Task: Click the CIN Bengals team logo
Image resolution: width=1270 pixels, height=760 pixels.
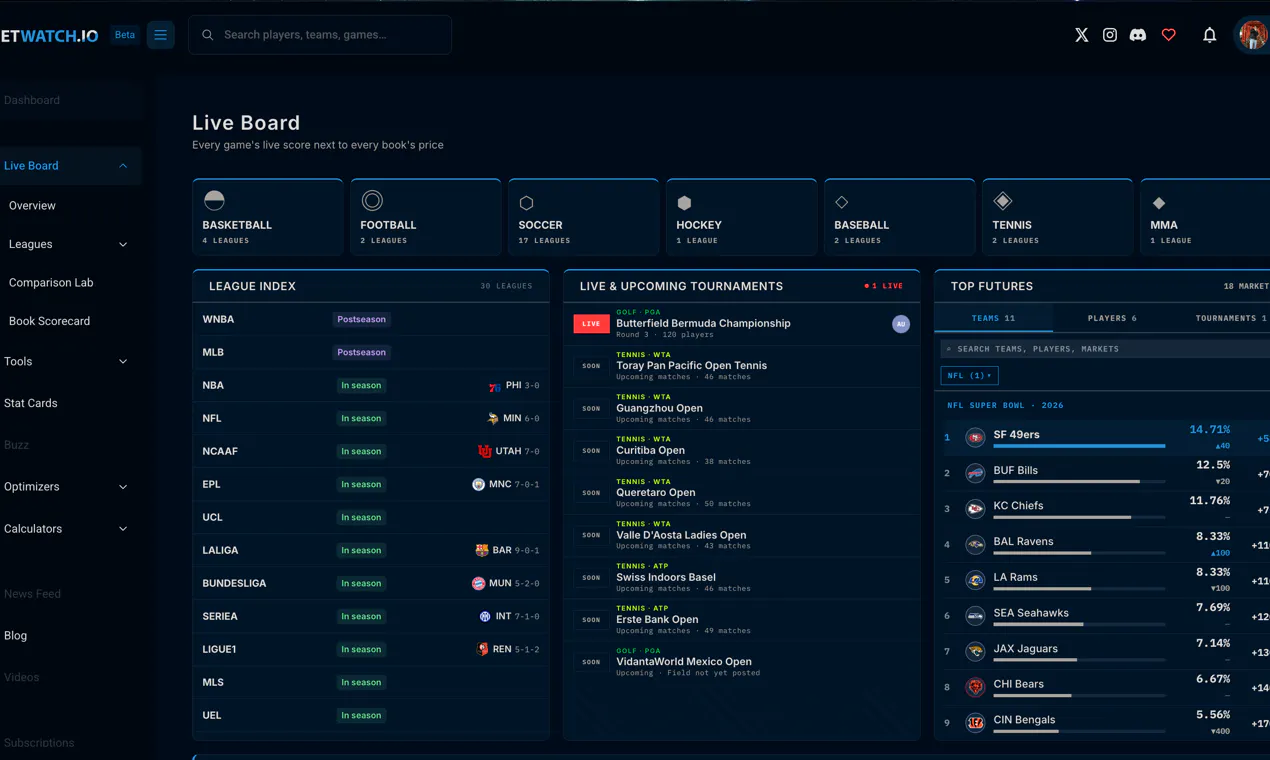Action: coord(975,723)
